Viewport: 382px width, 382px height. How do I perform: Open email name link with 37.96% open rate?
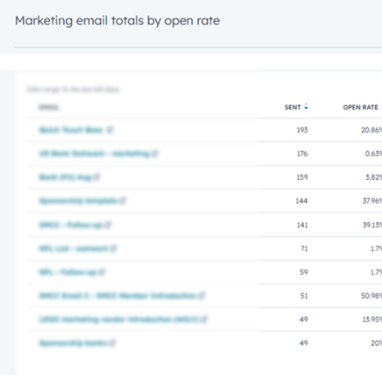pos(78,201)
